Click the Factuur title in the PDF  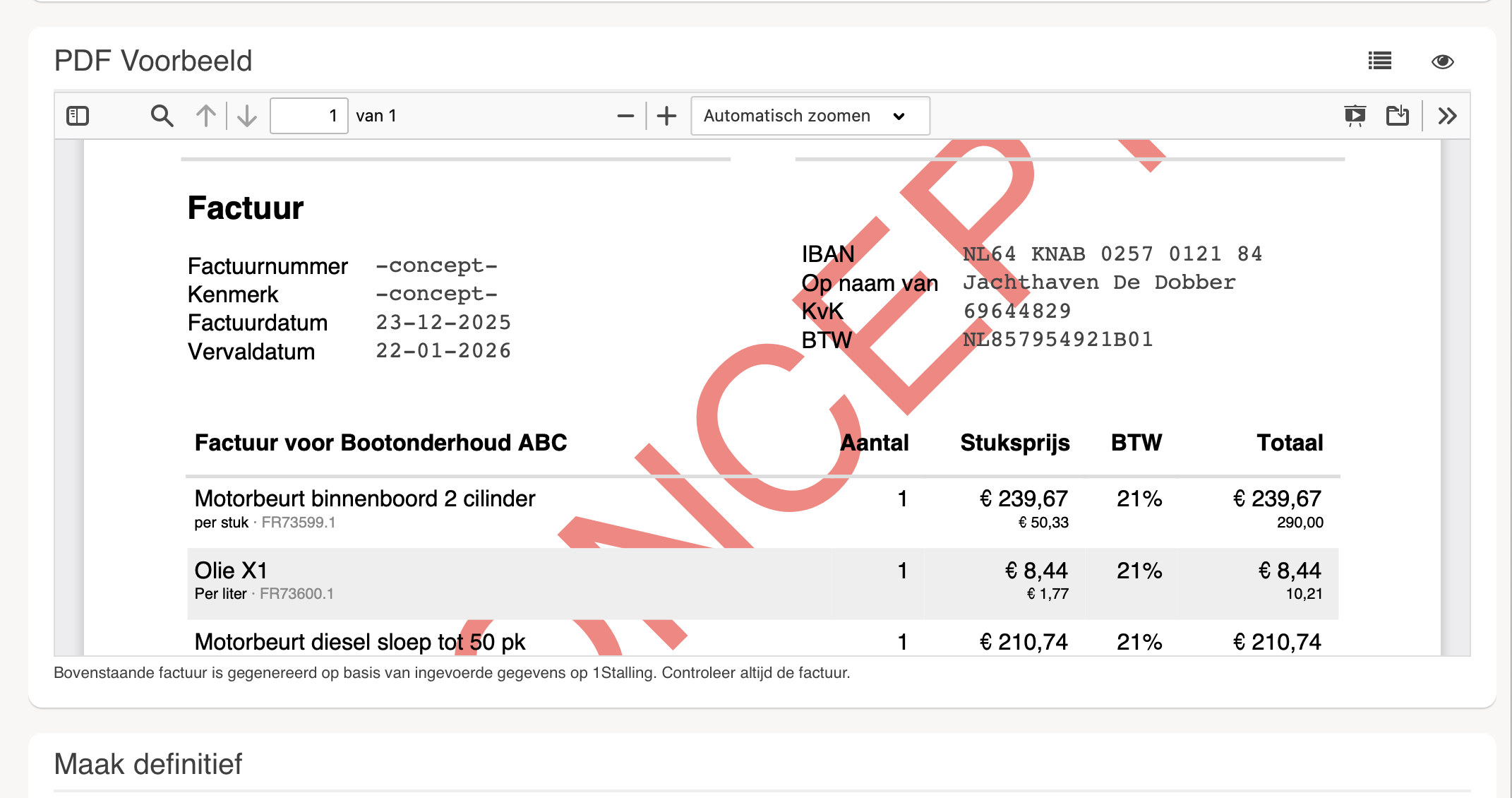(x=246, y=208)
